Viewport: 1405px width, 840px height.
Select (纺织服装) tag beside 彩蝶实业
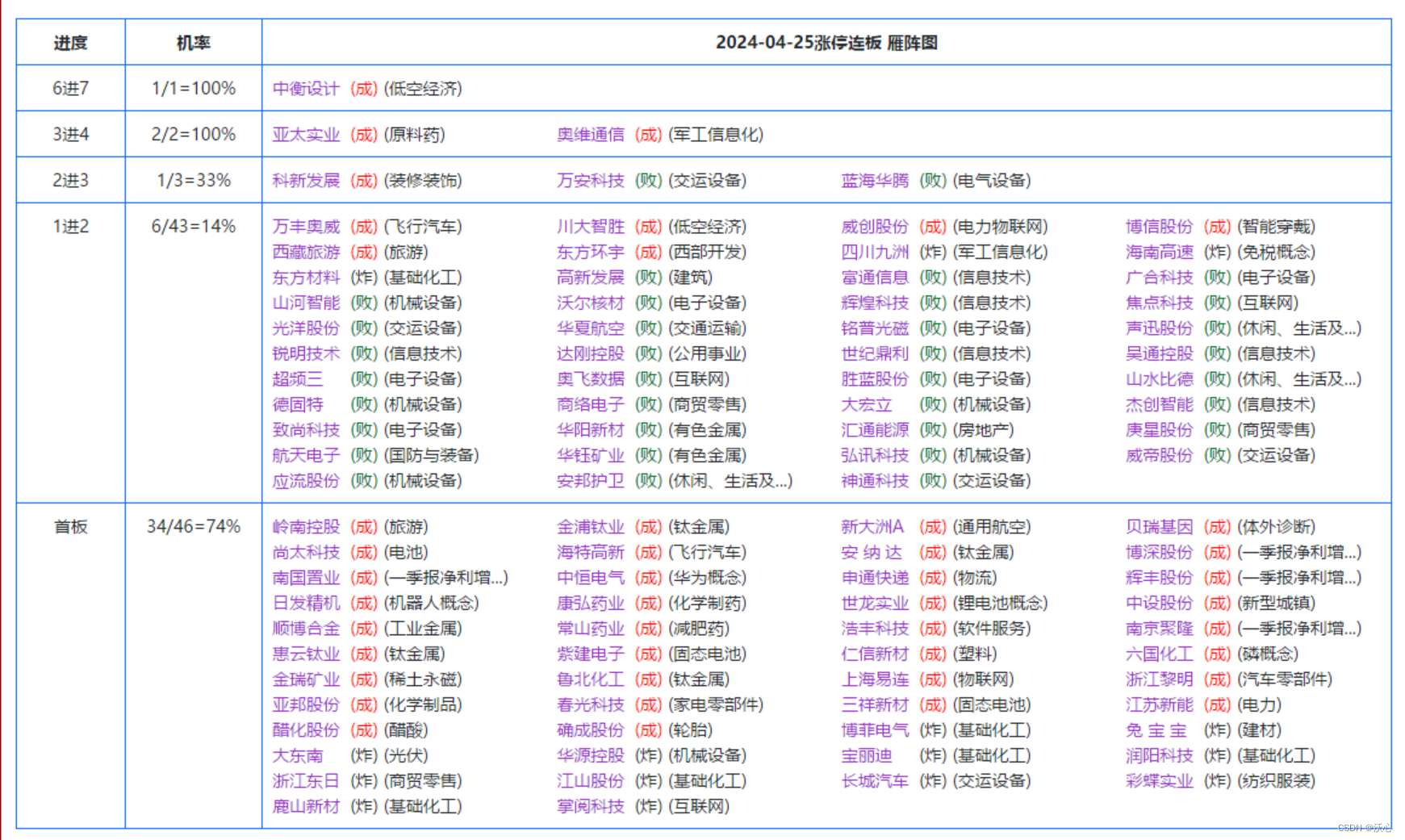[1276, 781]
